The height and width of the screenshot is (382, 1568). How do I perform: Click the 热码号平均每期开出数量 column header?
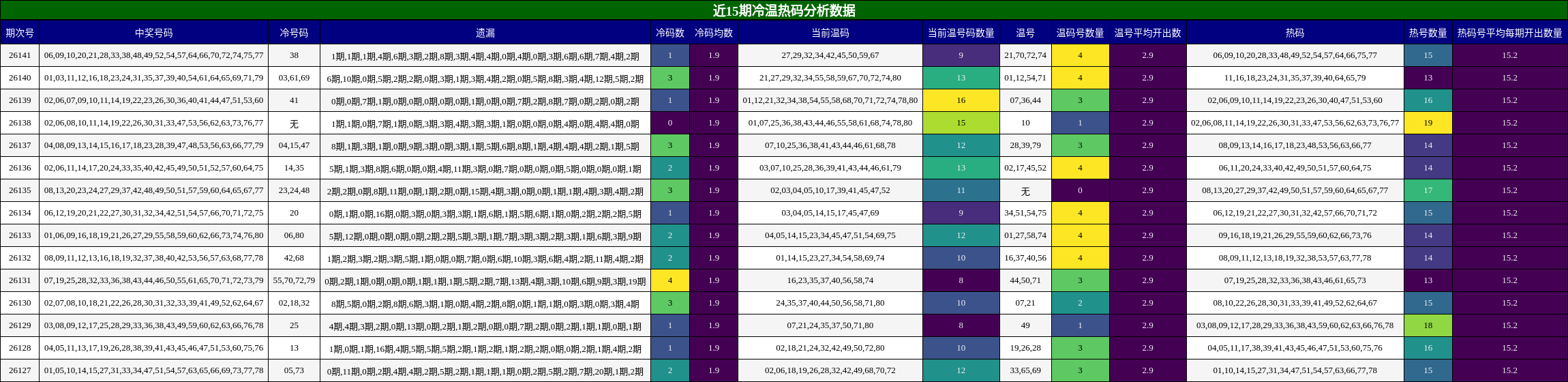tap(1510, 33)
